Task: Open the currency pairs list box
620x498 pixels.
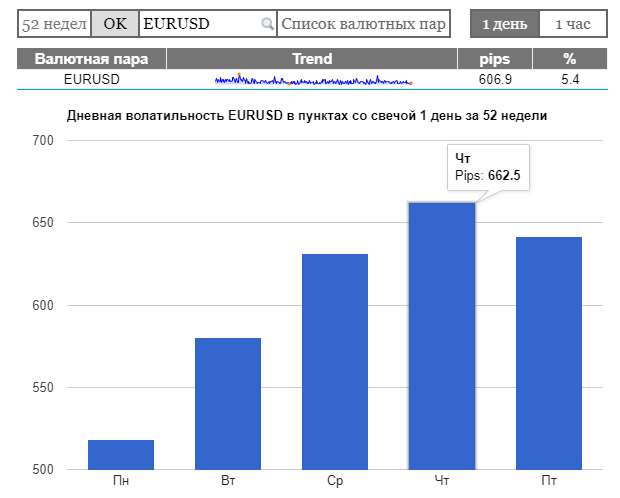Action: [x=364, y=24]
